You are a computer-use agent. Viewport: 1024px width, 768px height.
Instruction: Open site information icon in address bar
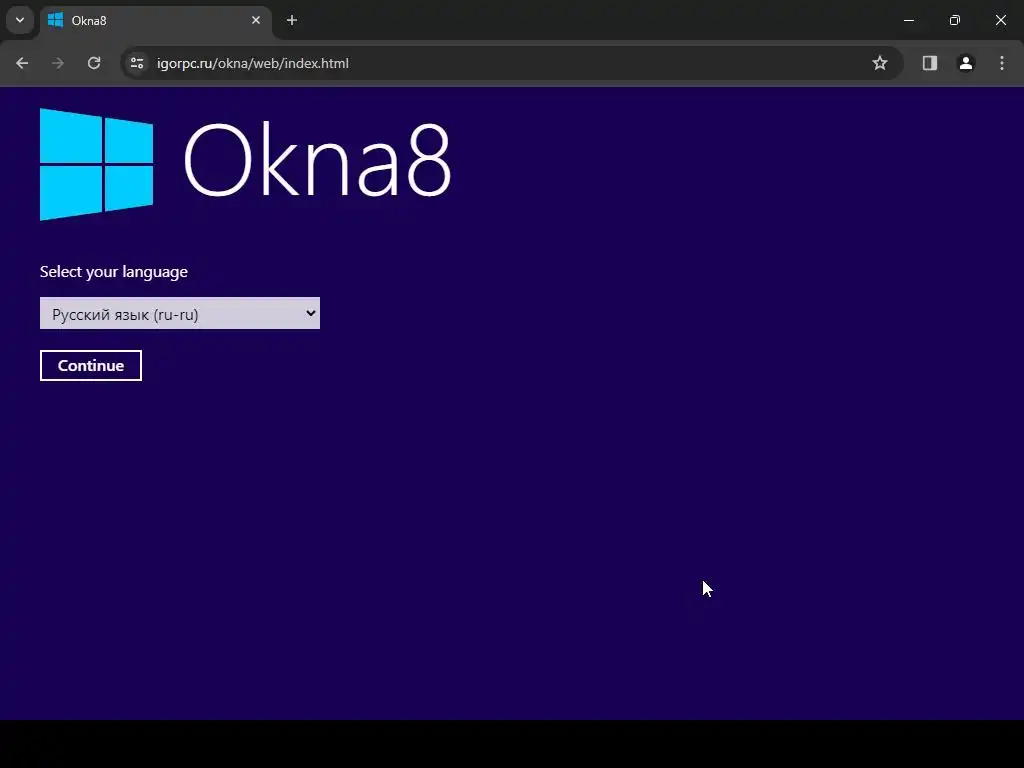coord(137,63)
